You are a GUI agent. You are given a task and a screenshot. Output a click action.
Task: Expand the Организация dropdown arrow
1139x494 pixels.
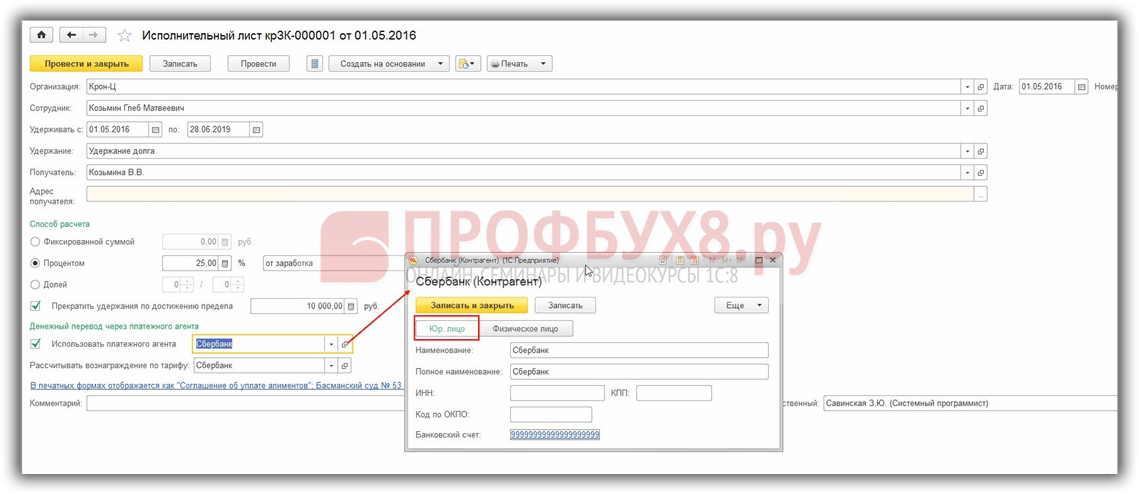pos(968,86)
